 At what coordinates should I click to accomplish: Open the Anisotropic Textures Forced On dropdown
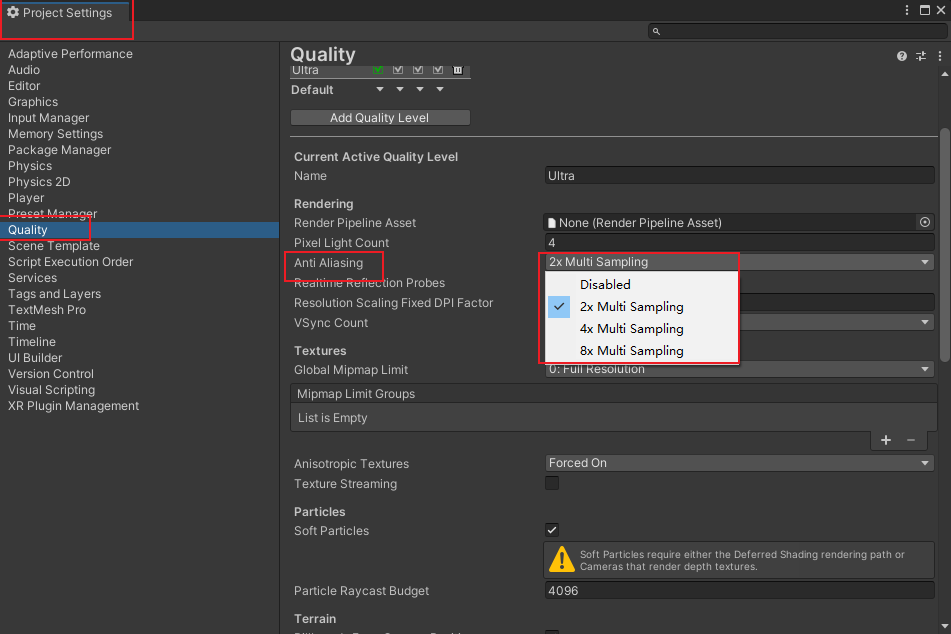739,463
